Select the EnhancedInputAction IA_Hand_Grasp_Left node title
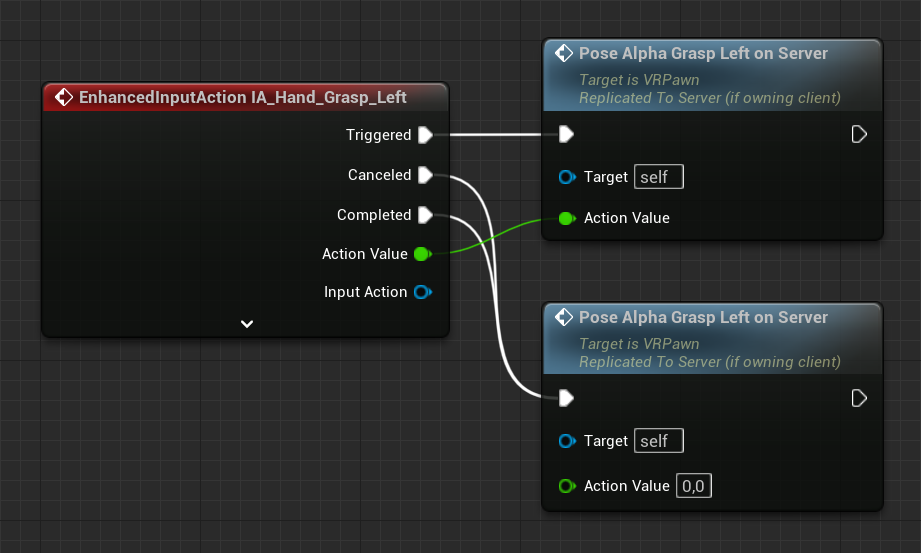 (243, 97)
